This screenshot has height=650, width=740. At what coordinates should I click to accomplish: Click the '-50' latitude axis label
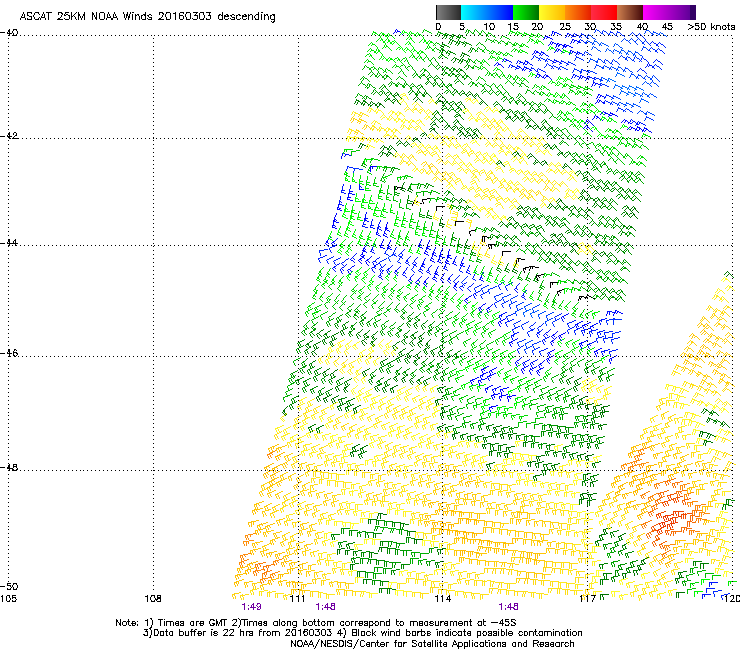[9, 586]
